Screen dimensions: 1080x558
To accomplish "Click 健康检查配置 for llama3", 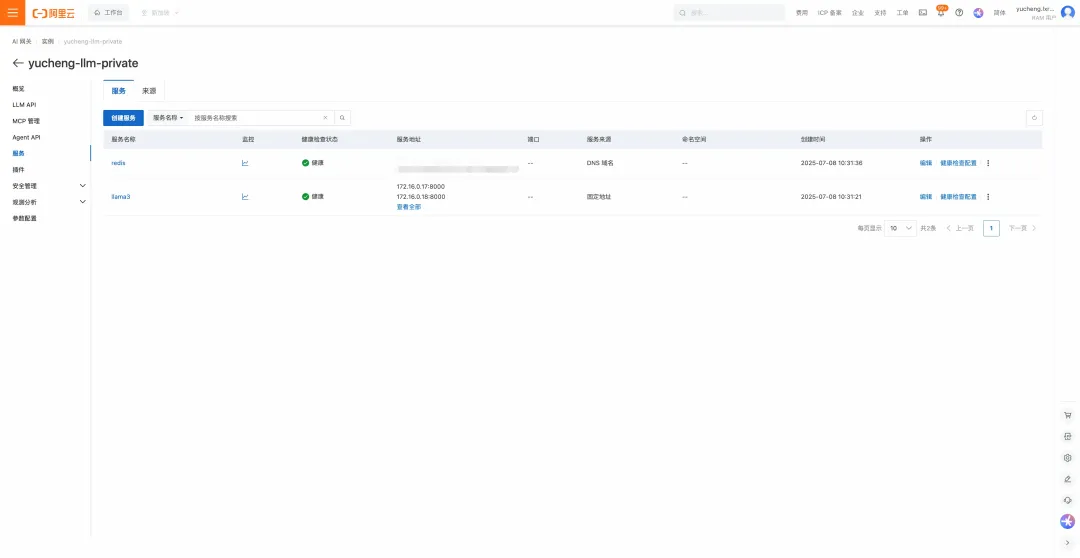I will [x=958, y=197].
